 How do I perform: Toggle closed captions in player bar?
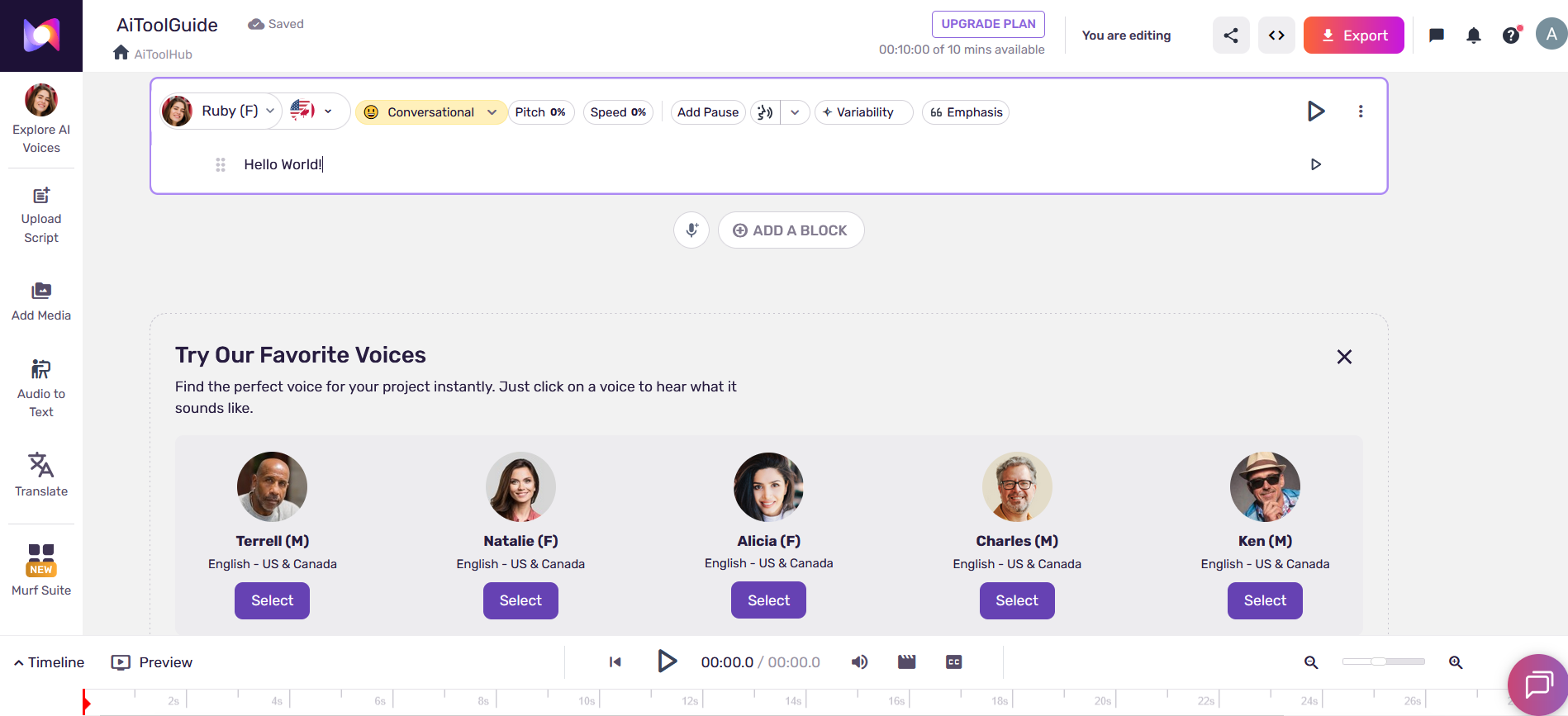[953, 662]
